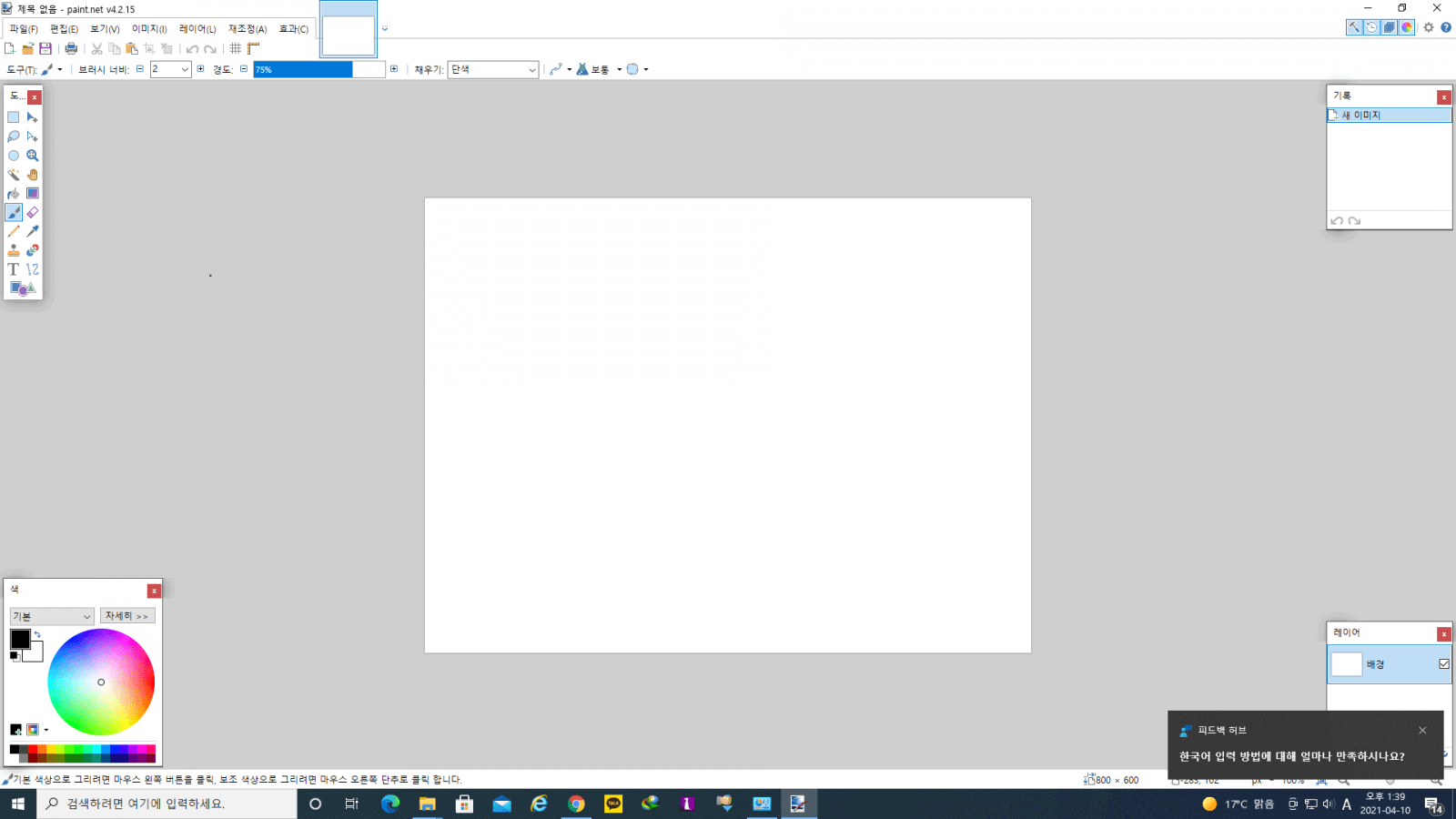The image size is (1456, 819).
Task: Toggle the Colors window button
Action: pos(1407,27)
